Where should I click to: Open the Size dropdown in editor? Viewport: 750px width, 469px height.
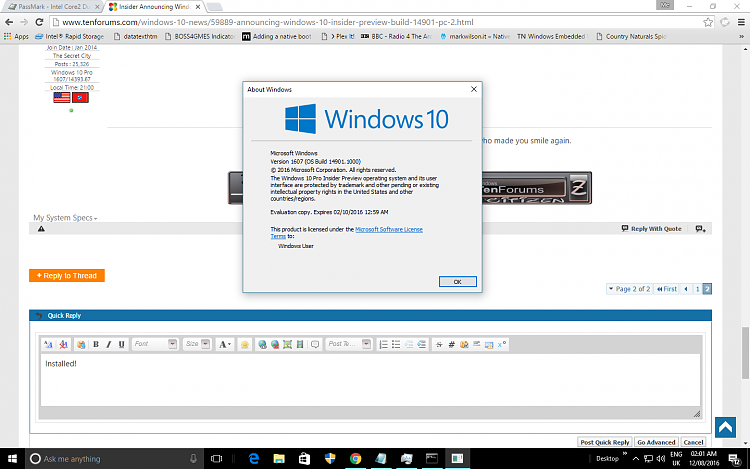(x=197, y=344)
